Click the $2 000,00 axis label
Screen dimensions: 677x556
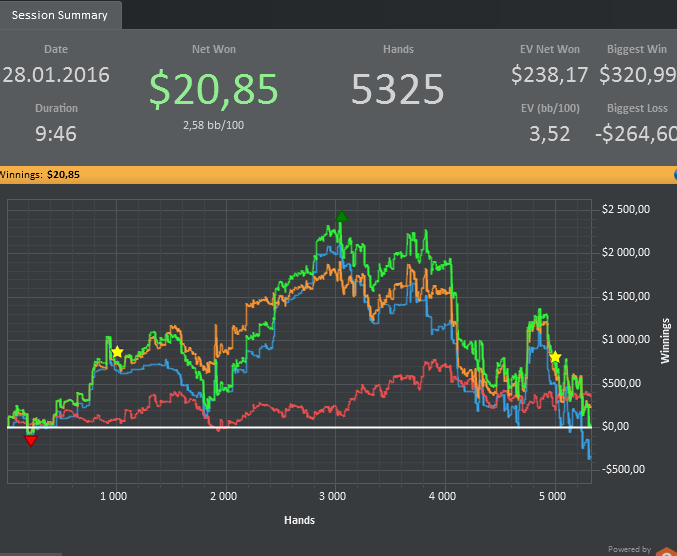[626, 252]
